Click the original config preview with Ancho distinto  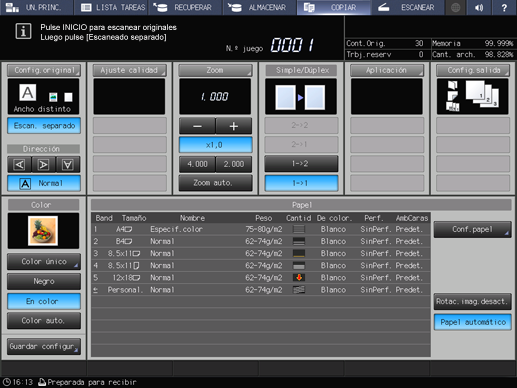pyautogui.click(x=44, y=97)
